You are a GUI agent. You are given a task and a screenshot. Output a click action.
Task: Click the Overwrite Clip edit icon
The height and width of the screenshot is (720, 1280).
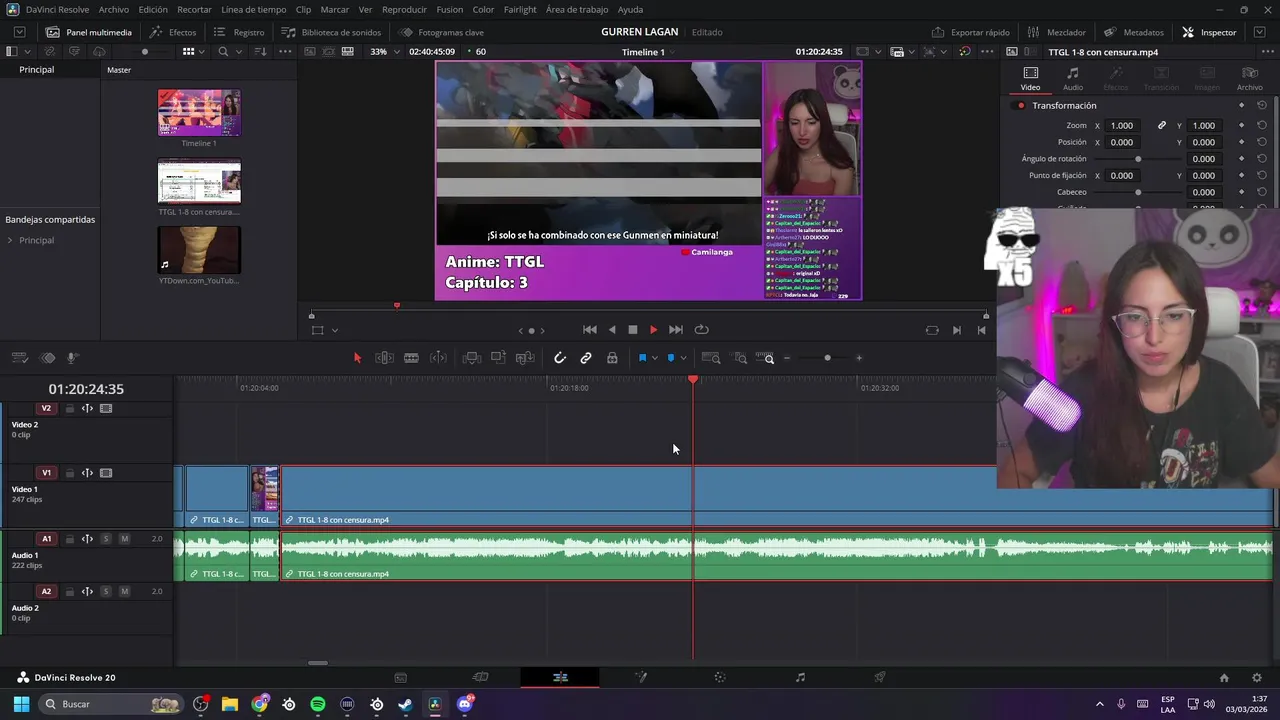click(x=498, y=358)
